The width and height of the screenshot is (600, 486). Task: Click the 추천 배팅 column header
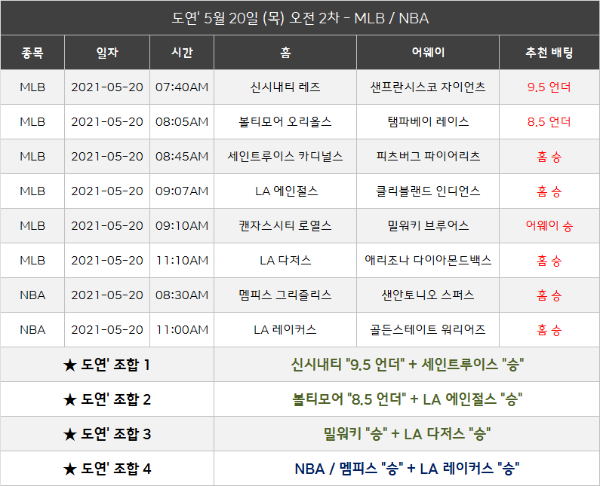549,52
